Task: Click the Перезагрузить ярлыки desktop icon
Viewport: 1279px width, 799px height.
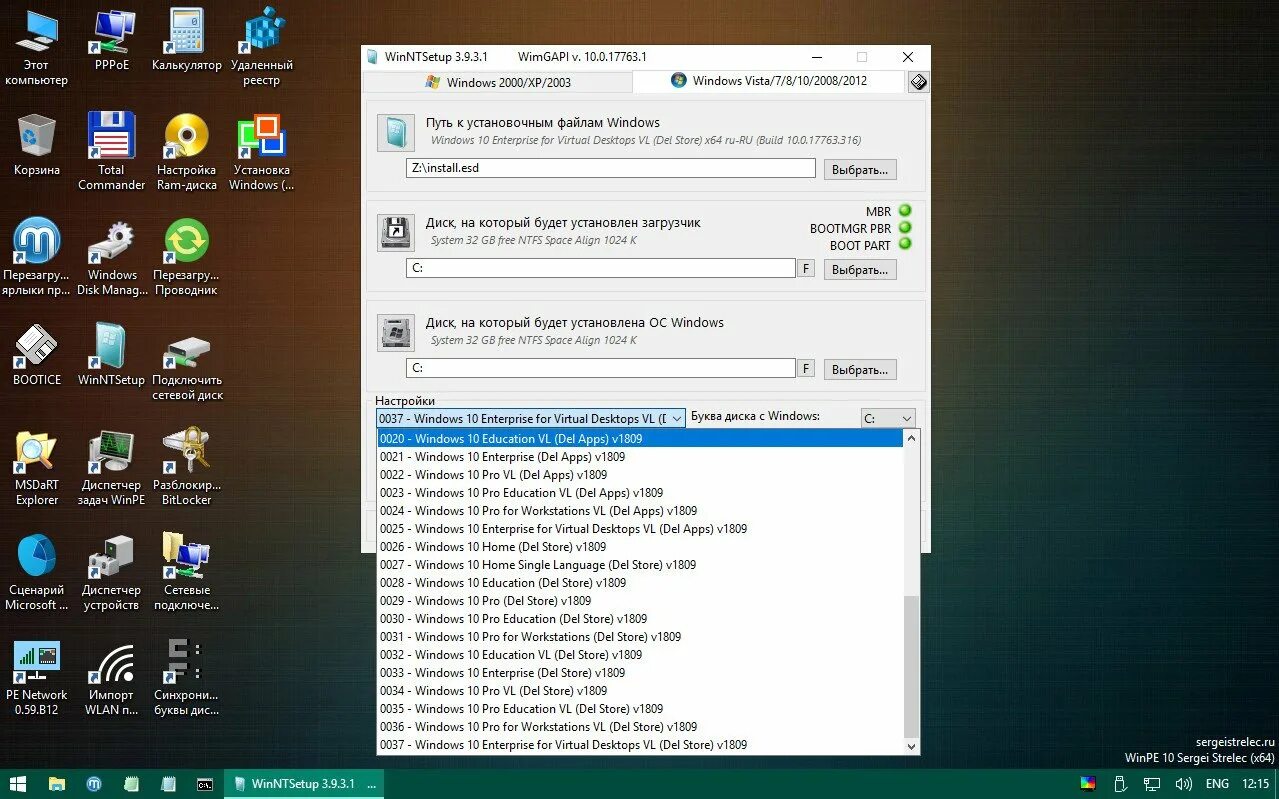Action: pyautogui.click(x=37, y=257)
